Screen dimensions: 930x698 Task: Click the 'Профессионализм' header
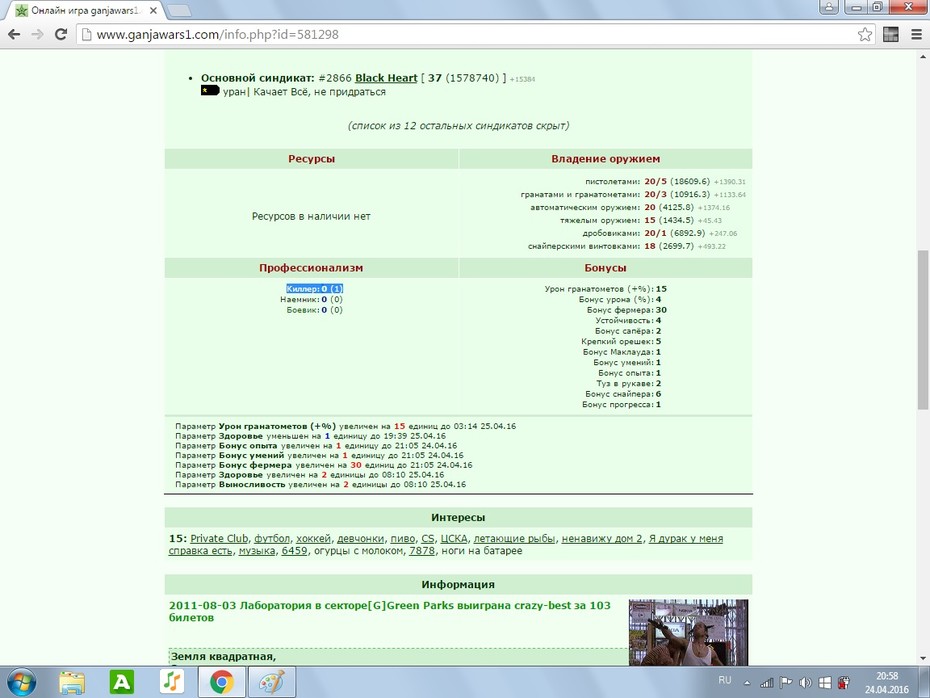point(311,268)
